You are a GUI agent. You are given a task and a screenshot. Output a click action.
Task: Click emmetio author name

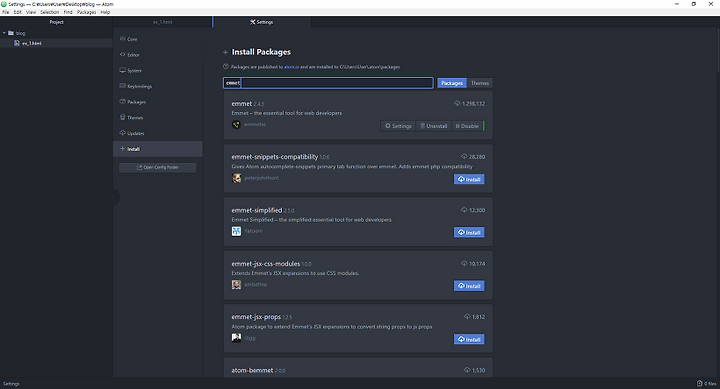255,124
